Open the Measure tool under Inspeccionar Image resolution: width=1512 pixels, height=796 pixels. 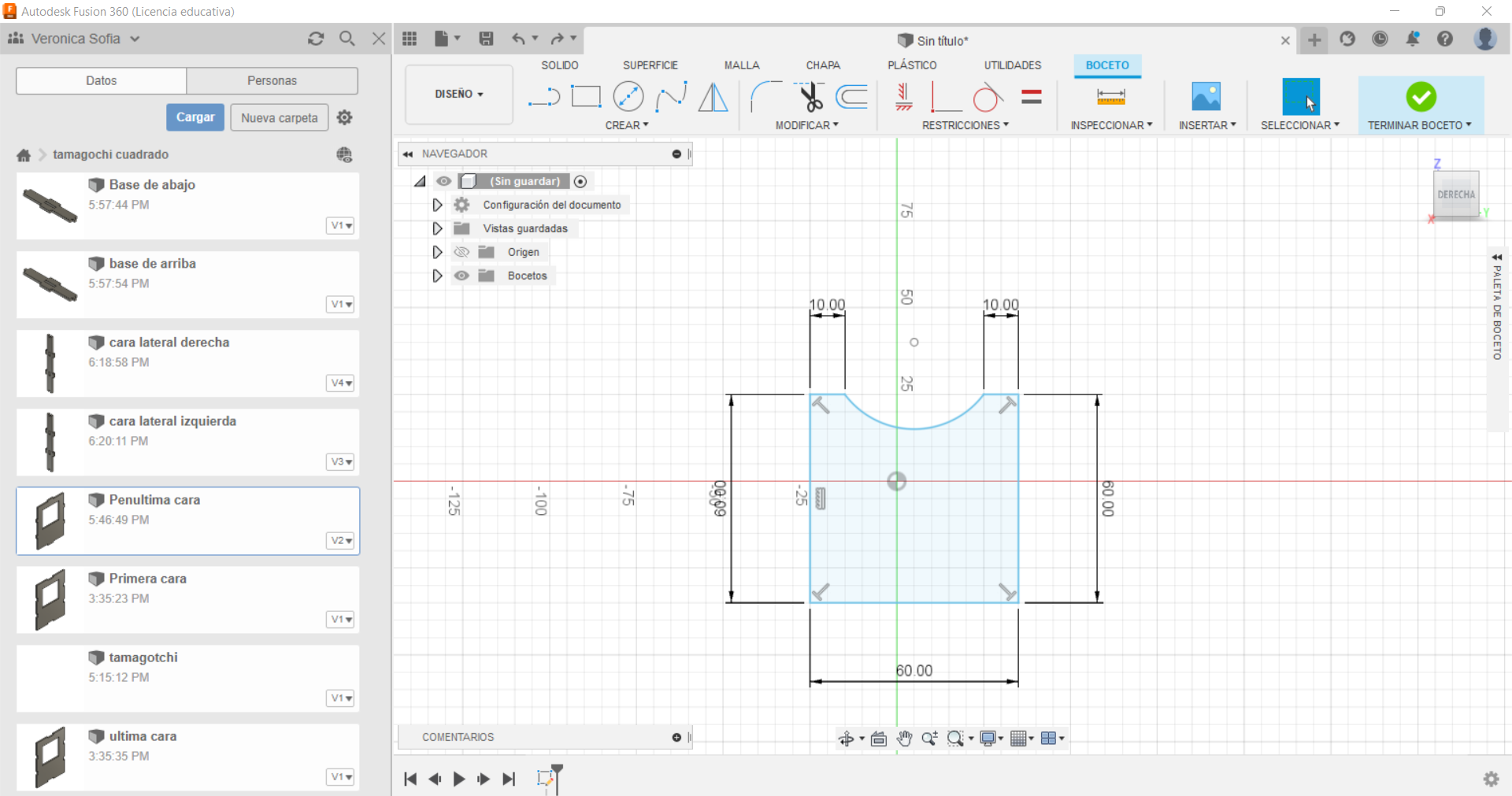click(x=1110, y=97)
